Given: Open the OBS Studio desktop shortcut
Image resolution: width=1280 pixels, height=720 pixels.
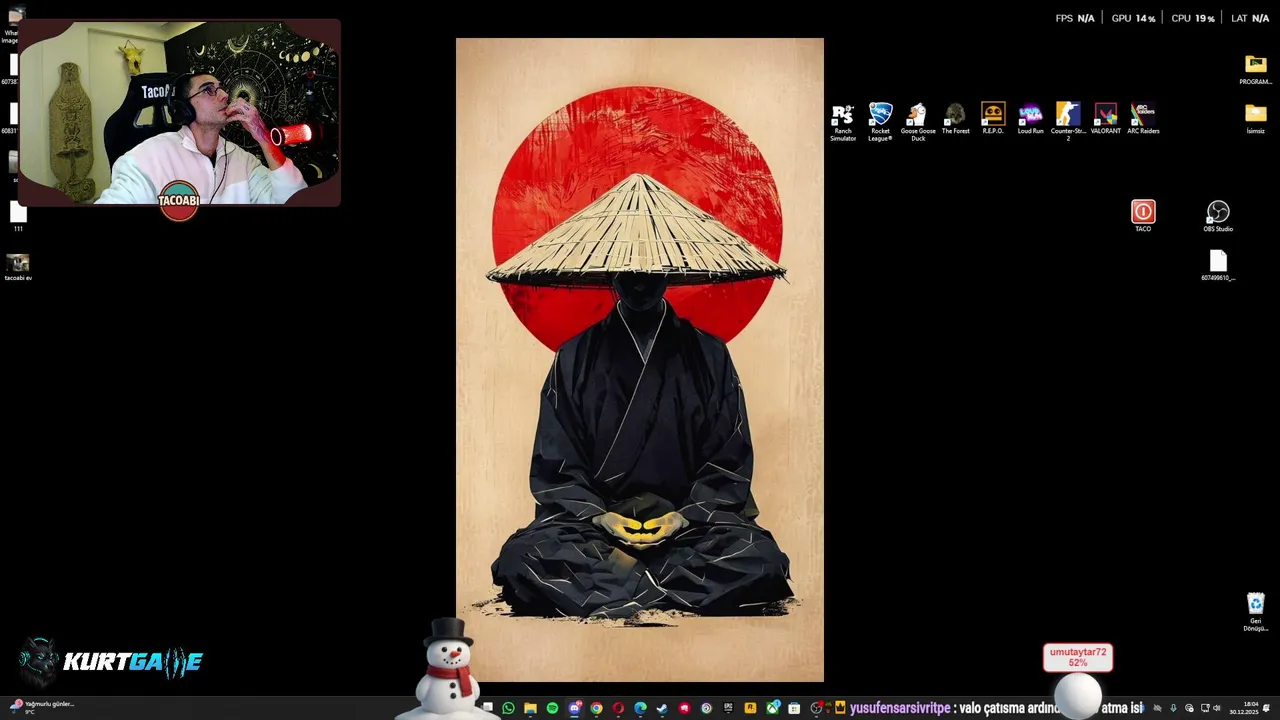Looking at the screenshot, I should click(1218, 216).
